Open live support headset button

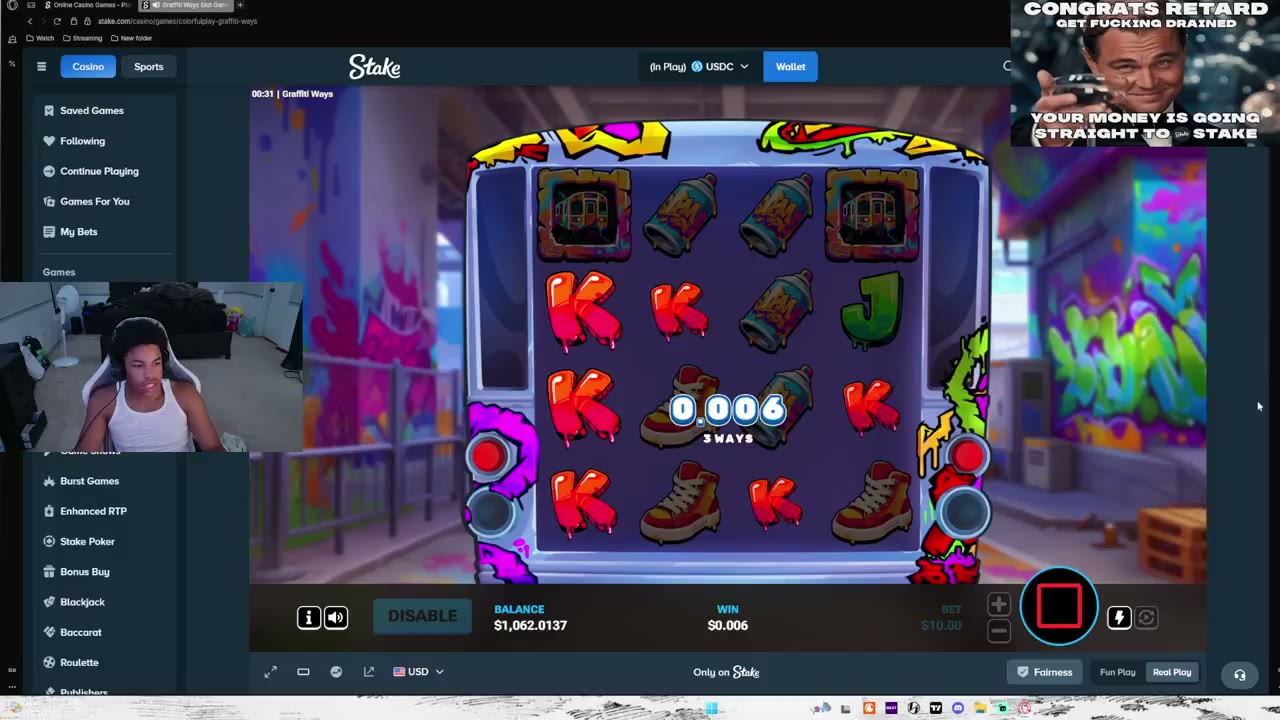(1239, 675)
